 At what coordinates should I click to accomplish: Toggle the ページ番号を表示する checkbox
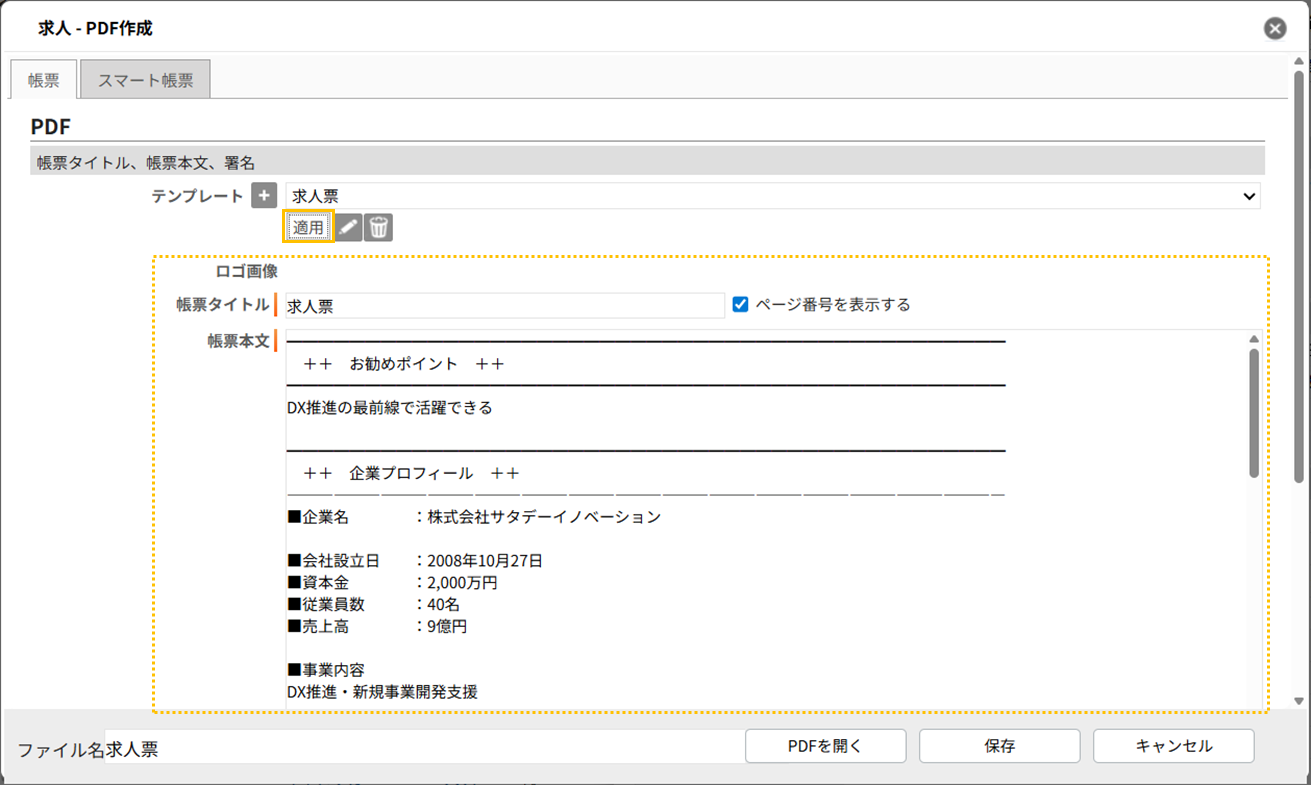pyautogui.click(x=740, y=305)
